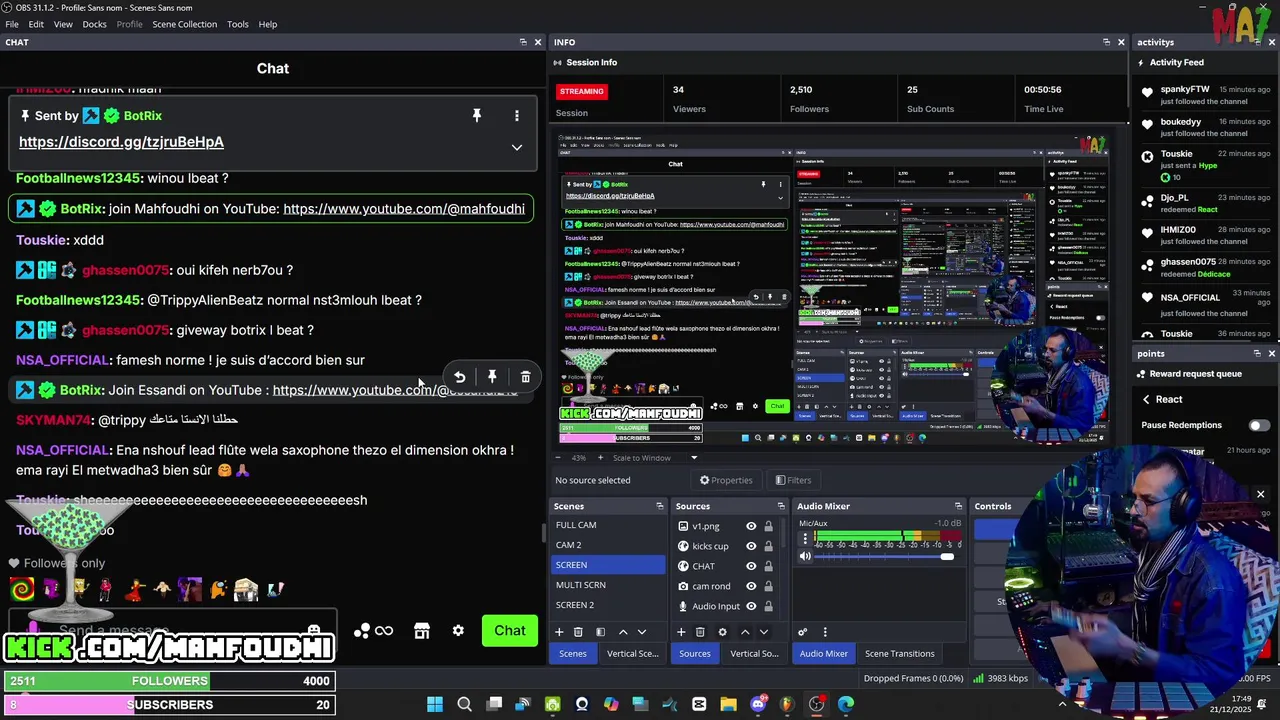Remove the selected source
This screenshot has height=720, width=1280.
[700, 632]
